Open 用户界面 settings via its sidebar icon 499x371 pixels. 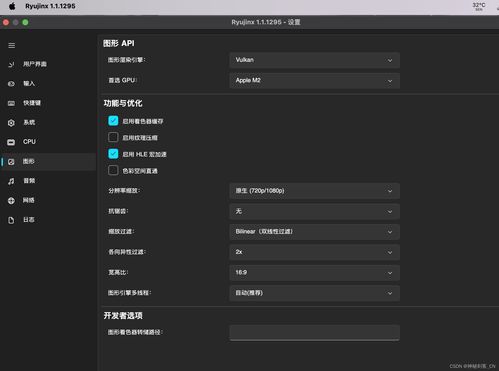click(11, 64)
